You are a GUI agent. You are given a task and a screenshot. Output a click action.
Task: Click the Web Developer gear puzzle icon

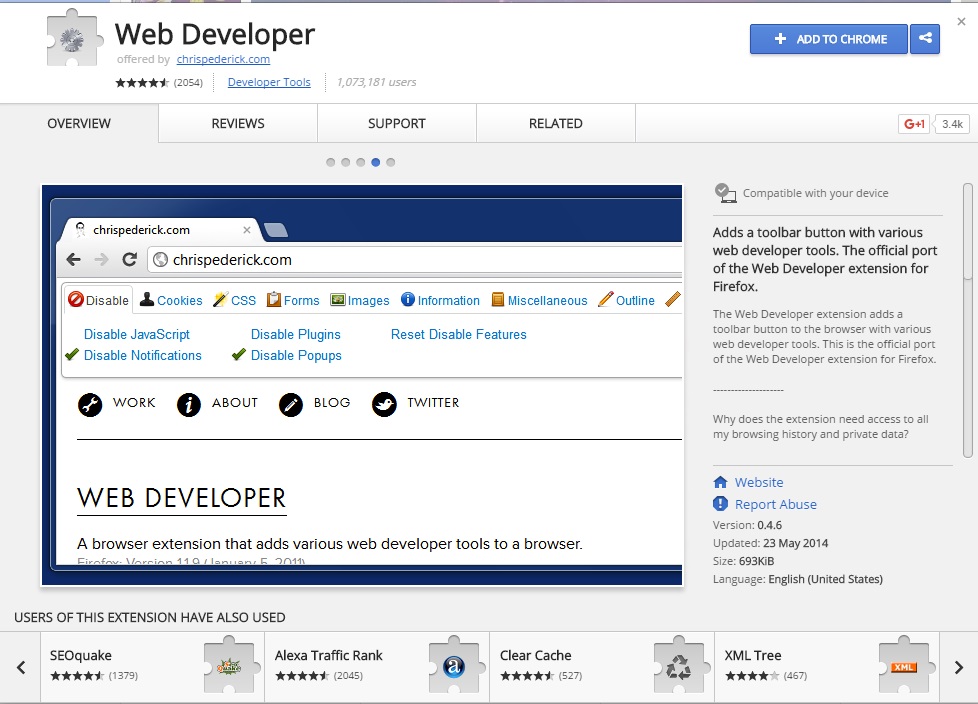(x=74, y=37)
